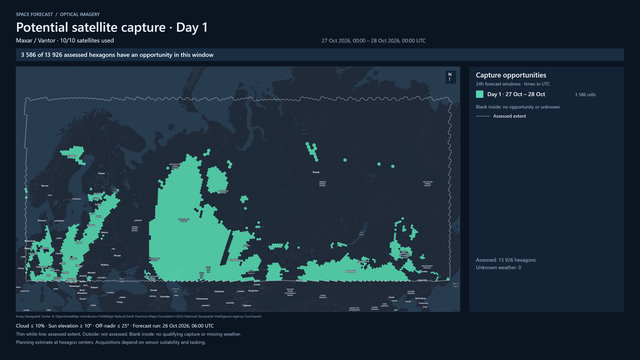The image size is (640, 360).
Task: Click the green hexagon cluster over northern Scandinavia
Action: pyautogui.click(x=73, y=155)
